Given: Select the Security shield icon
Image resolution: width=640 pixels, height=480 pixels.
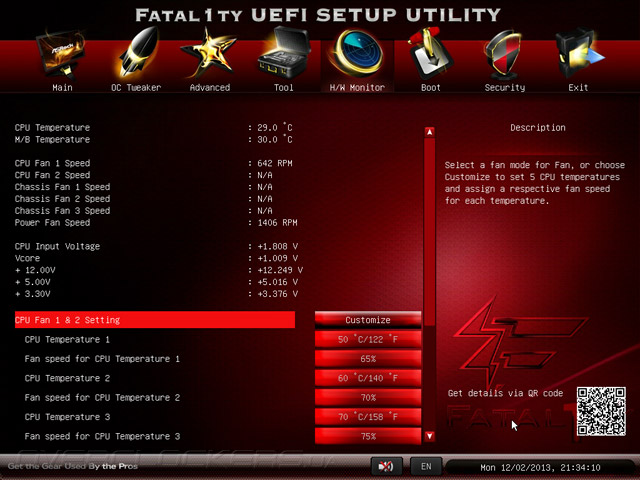Looking at the screenshot, I should pyautogui.click(x=503, y=55).
